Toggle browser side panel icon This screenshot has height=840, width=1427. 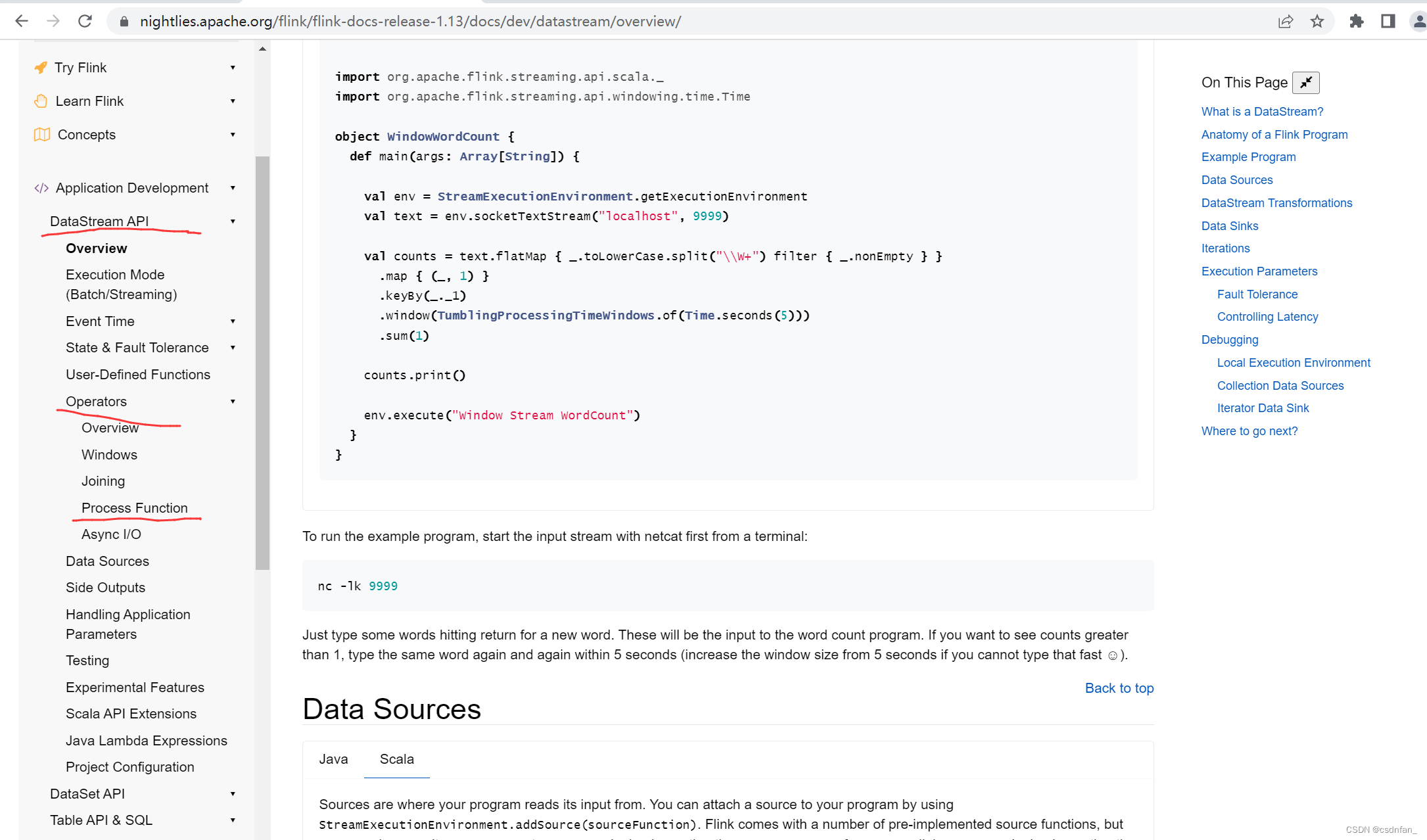(x=1388, y=21)
